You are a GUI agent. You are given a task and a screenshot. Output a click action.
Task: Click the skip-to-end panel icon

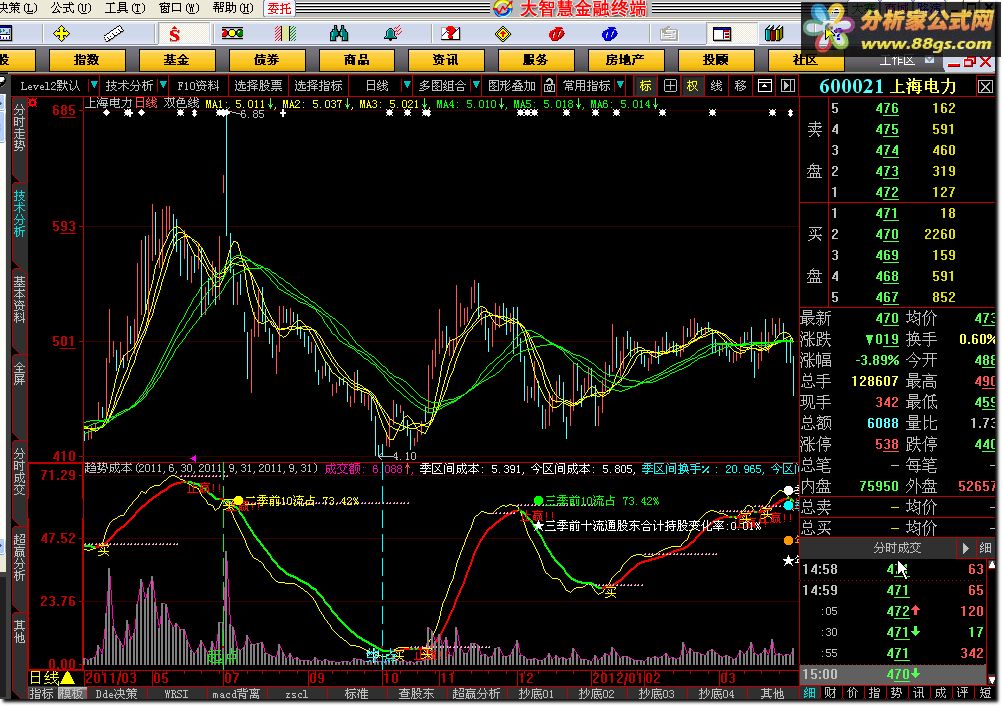[788, 86]
